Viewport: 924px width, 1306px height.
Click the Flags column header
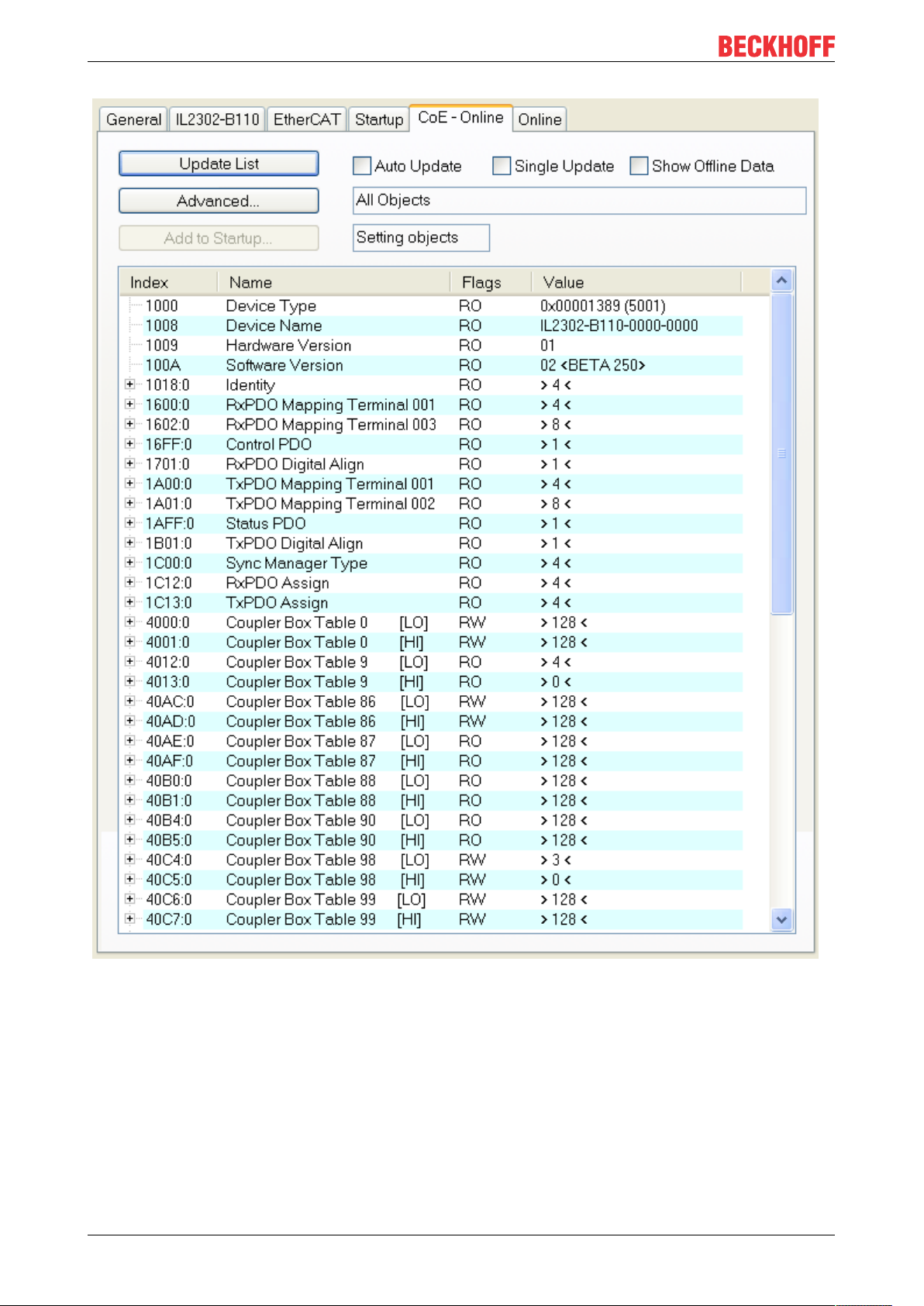point(491,282)
